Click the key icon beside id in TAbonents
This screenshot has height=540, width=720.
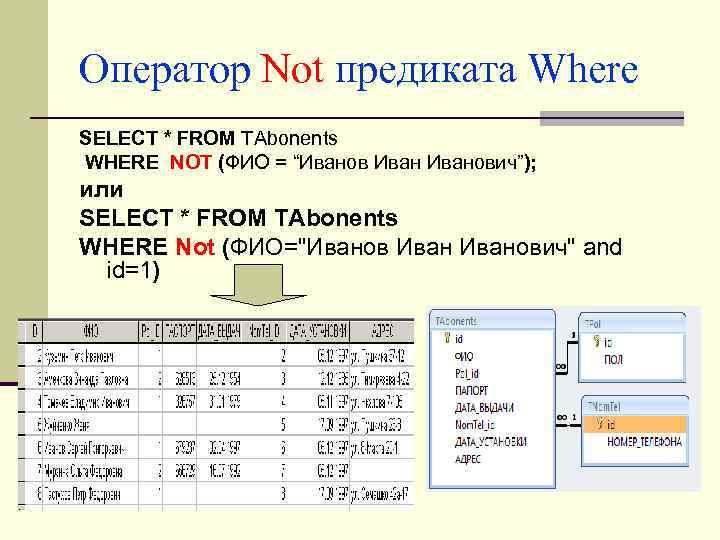447,338
